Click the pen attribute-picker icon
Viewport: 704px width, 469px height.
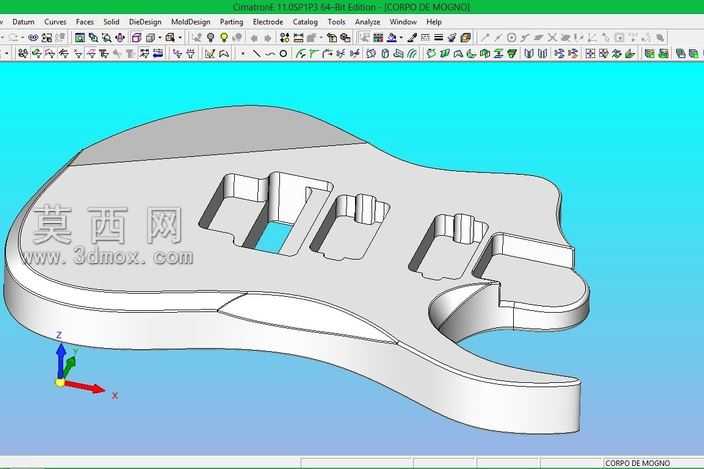click(412, 38)
